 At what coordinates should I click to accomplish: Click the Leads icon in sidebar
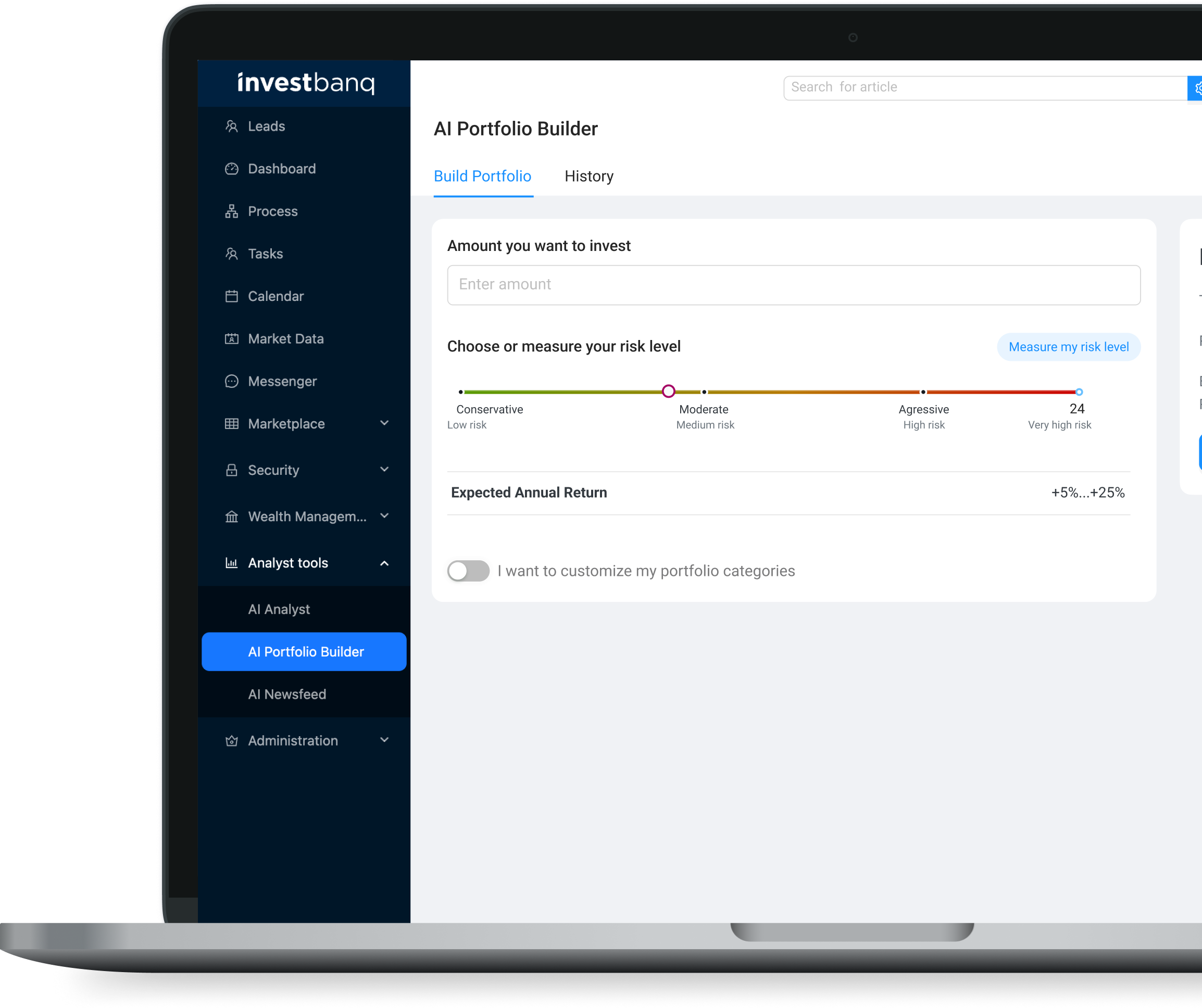tap(231, 127)
